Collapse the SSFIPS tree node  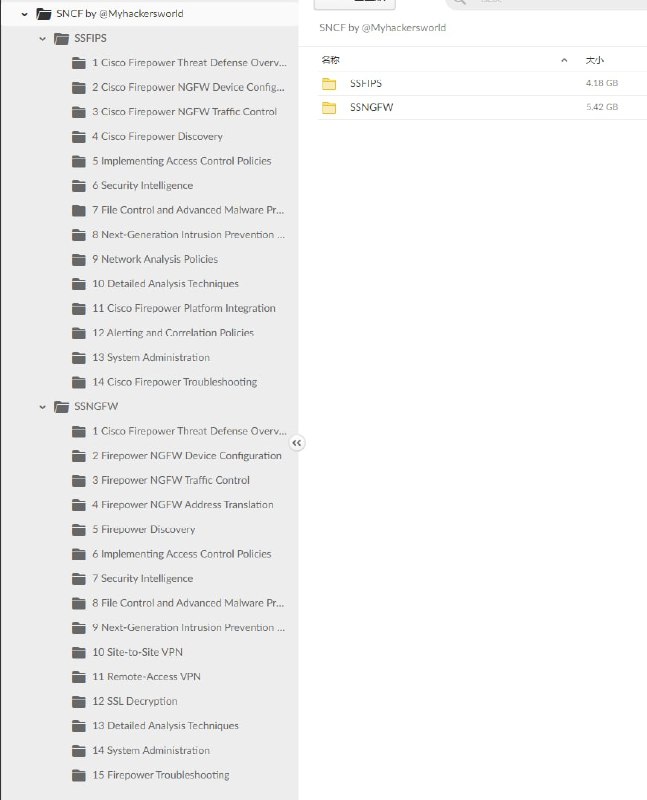(x=42, y=39)
